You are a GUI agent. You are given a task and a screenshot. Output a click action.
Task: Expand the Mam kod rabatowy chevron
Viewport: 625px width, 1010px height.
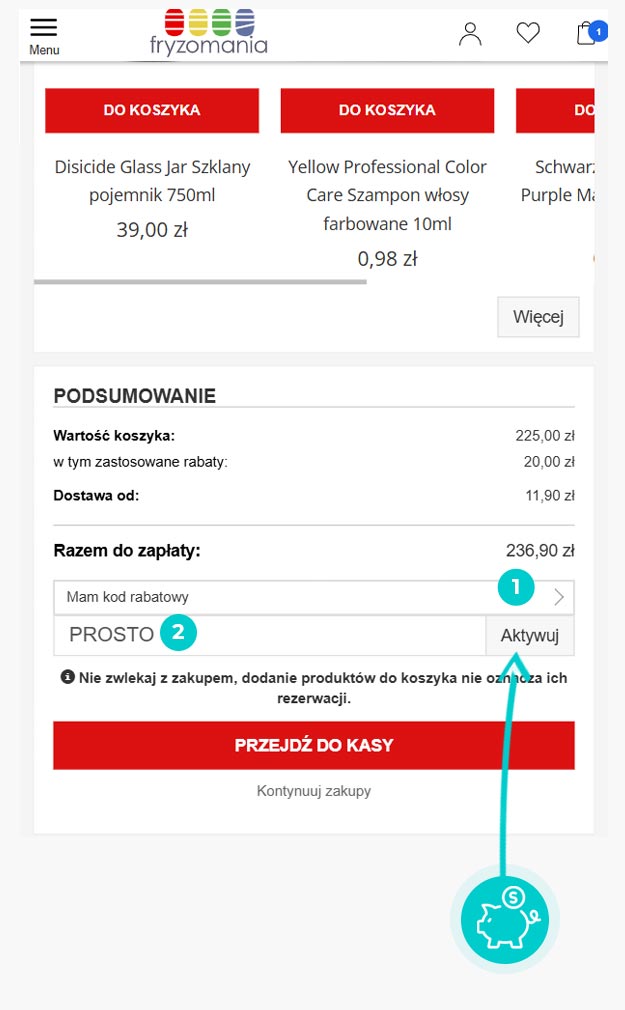tap(559, 597)
